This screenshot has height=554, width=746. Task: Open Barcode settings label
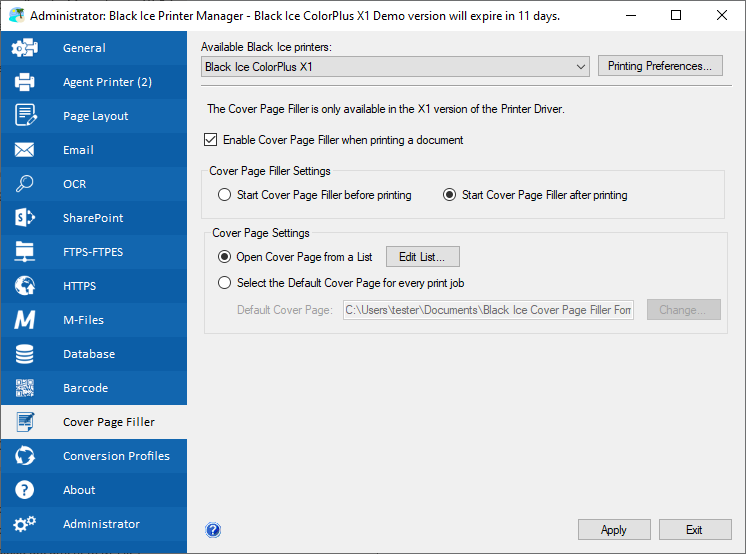coord(86,388)
